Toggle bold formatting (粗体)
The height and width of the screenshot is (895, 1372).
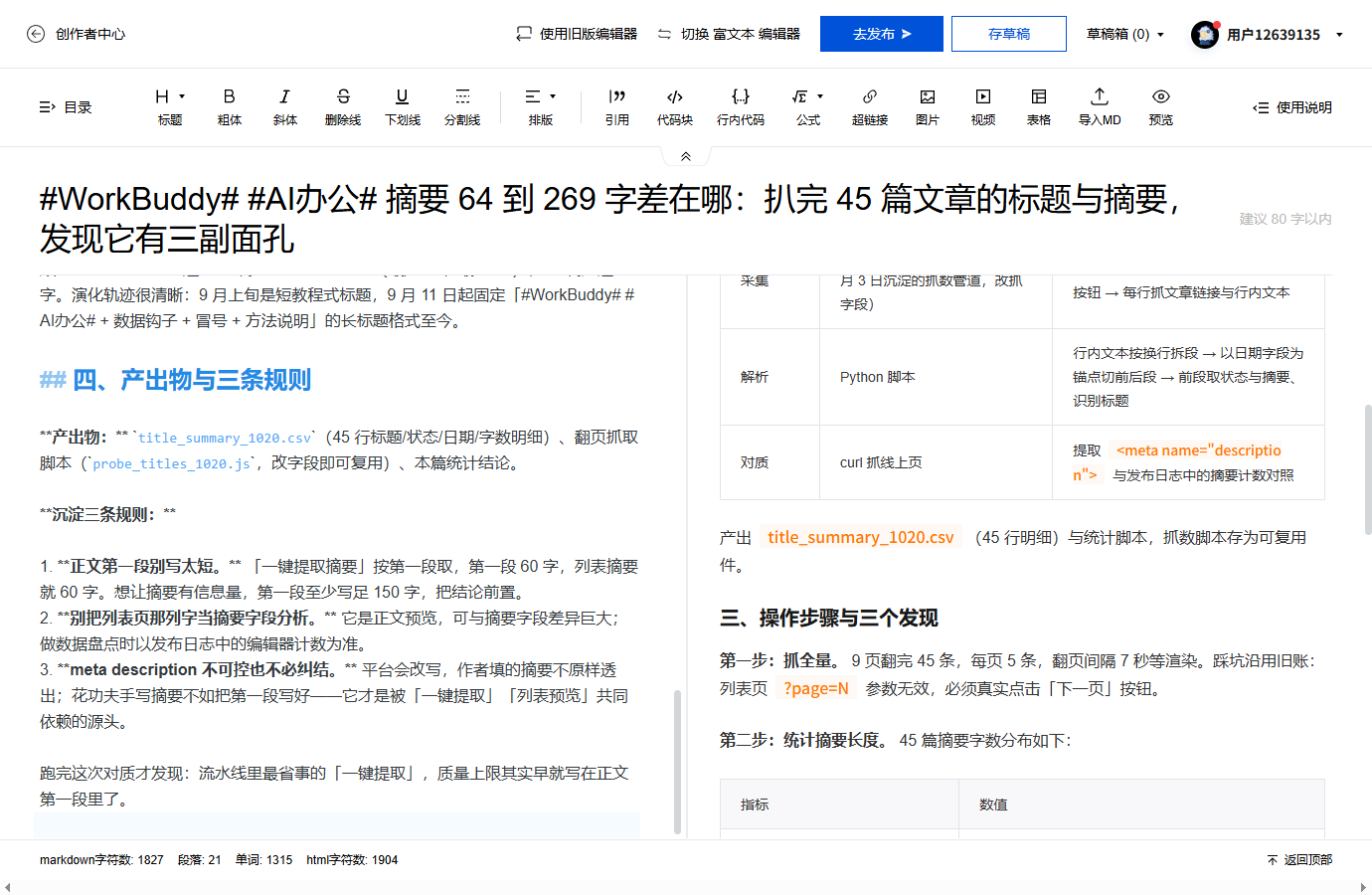[x=229, y=106]
